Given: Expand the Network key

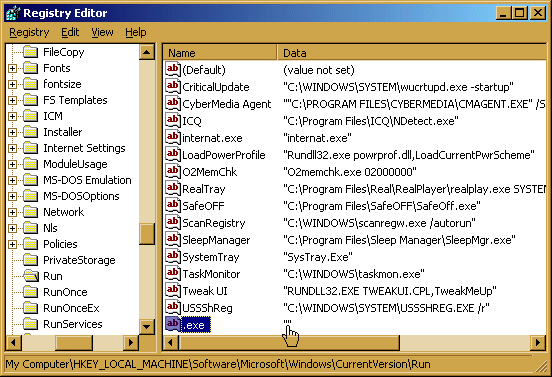Looking at the screenshot, I should click(12, 212).
